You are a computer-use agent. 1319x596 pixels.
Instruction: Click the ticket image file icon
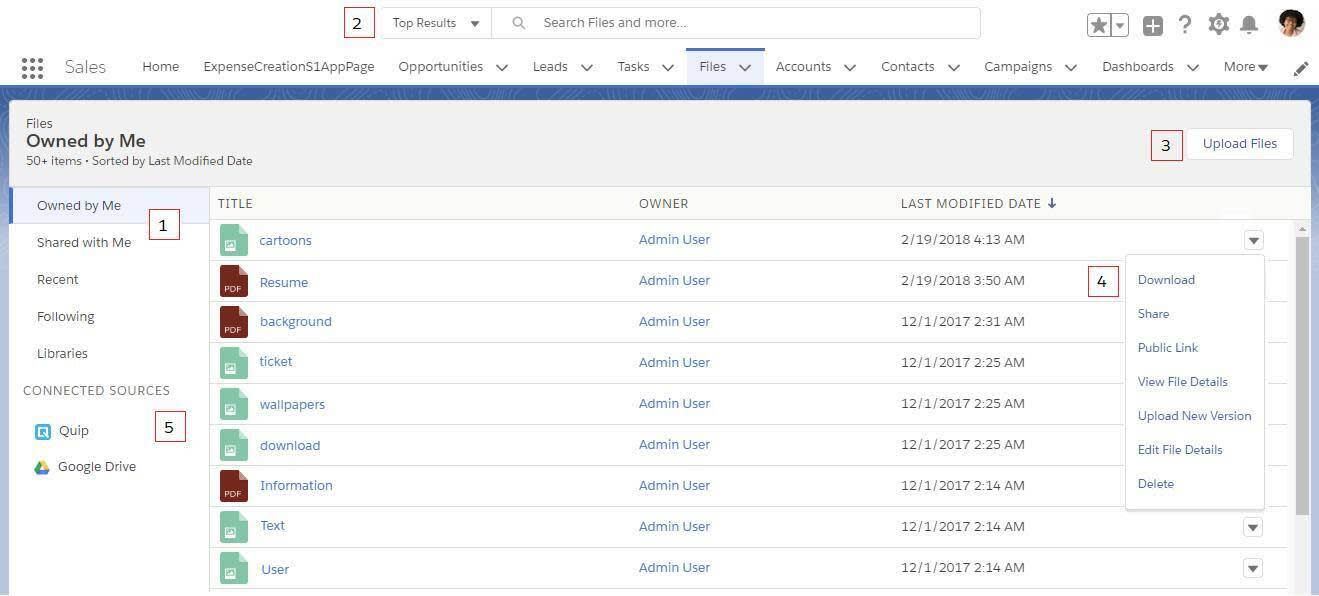[x=234, y=362]
